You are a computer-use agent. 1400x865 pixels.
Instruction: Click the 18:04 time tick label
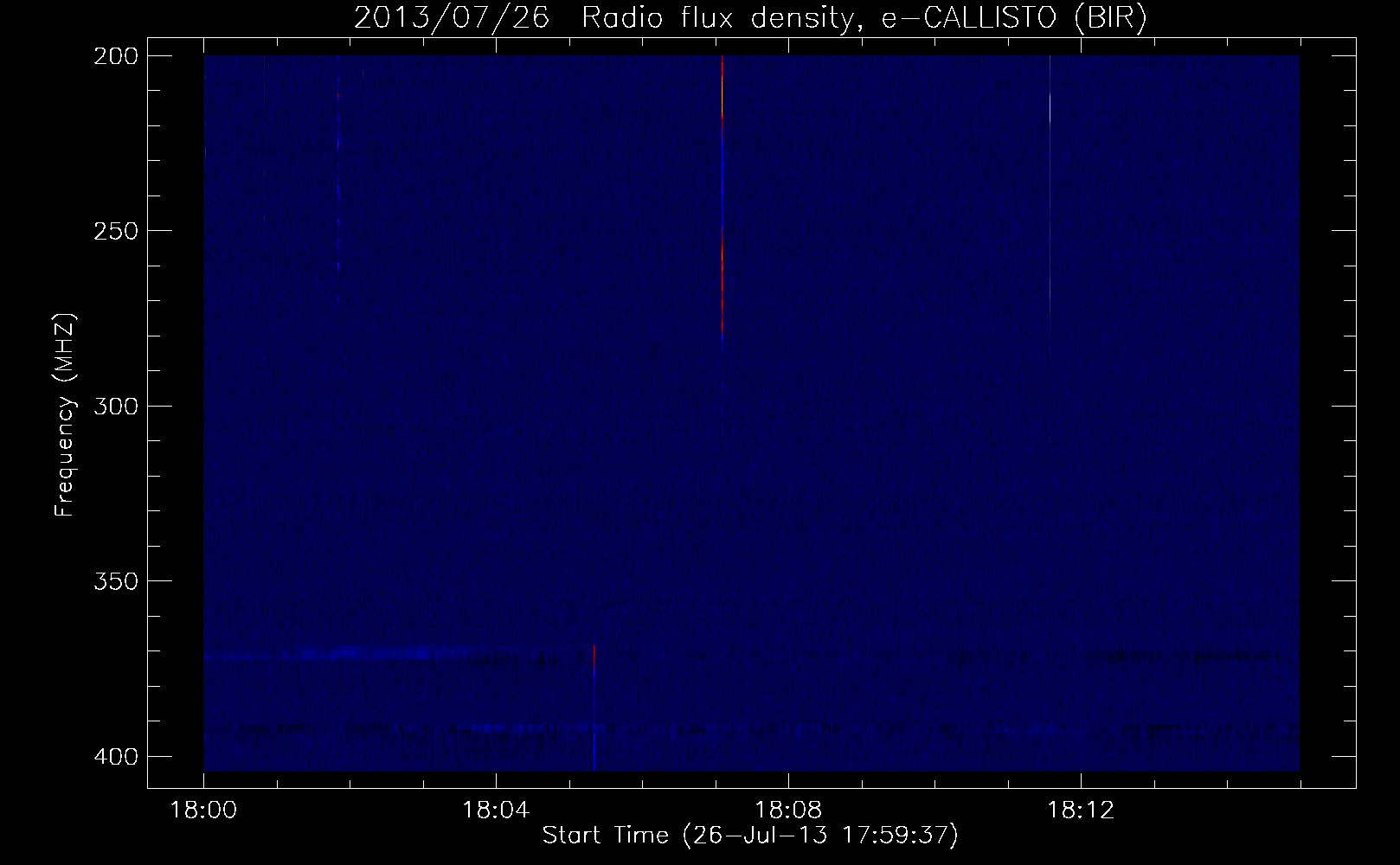pos(495,811)
